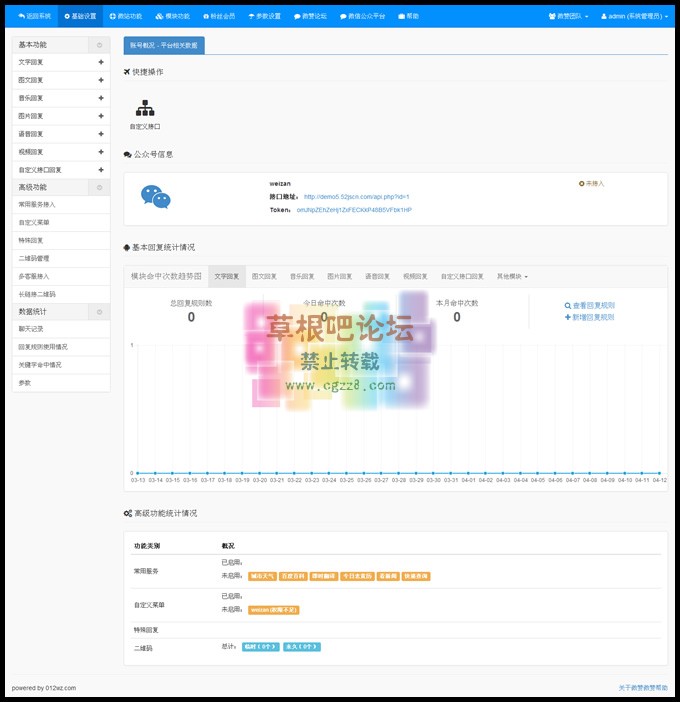Screen dimensions: 680x702
Task: Click the plus icon beside 图片回复
Action: coord(100,116)
